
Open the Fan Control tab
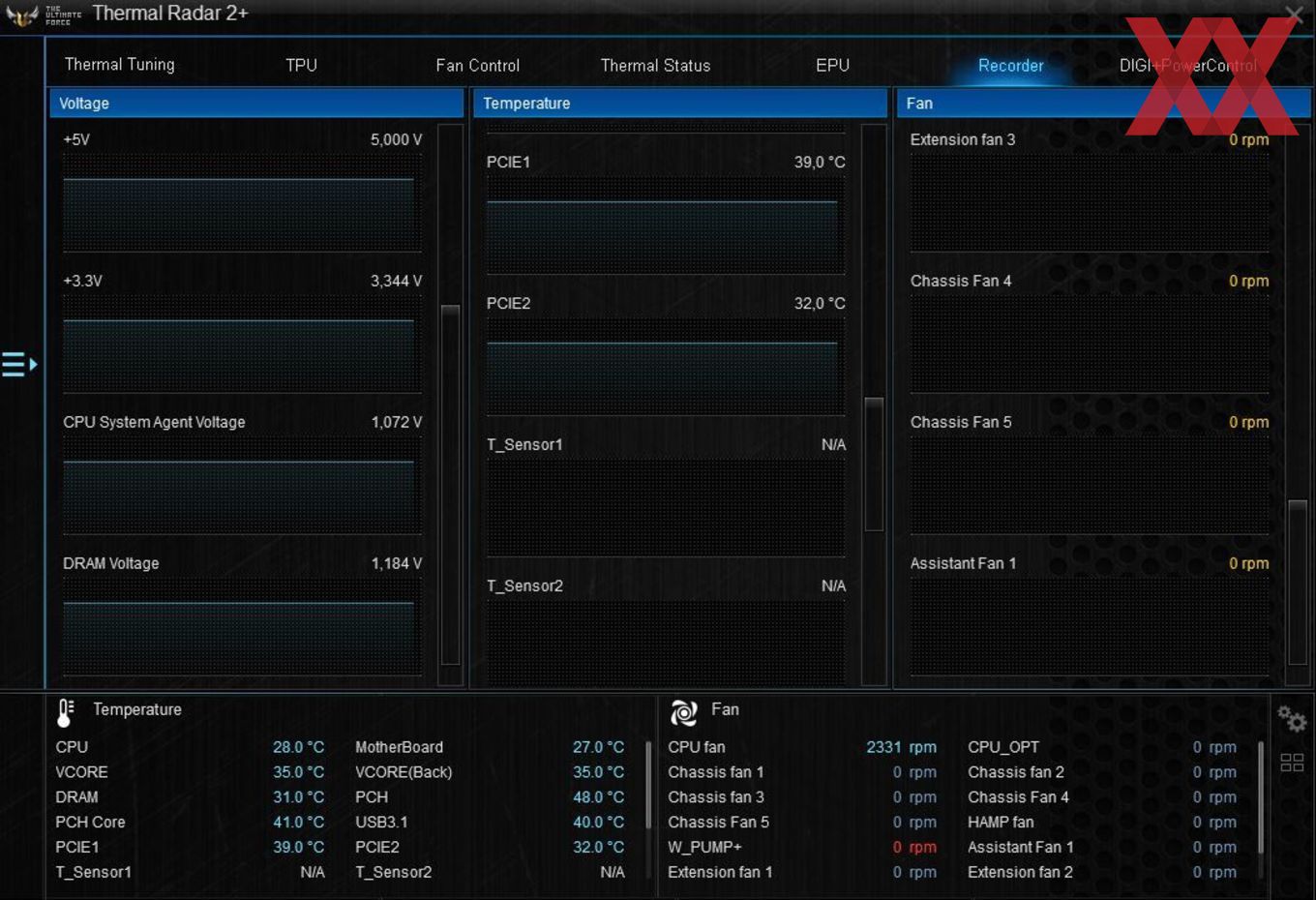click(477, 65)
